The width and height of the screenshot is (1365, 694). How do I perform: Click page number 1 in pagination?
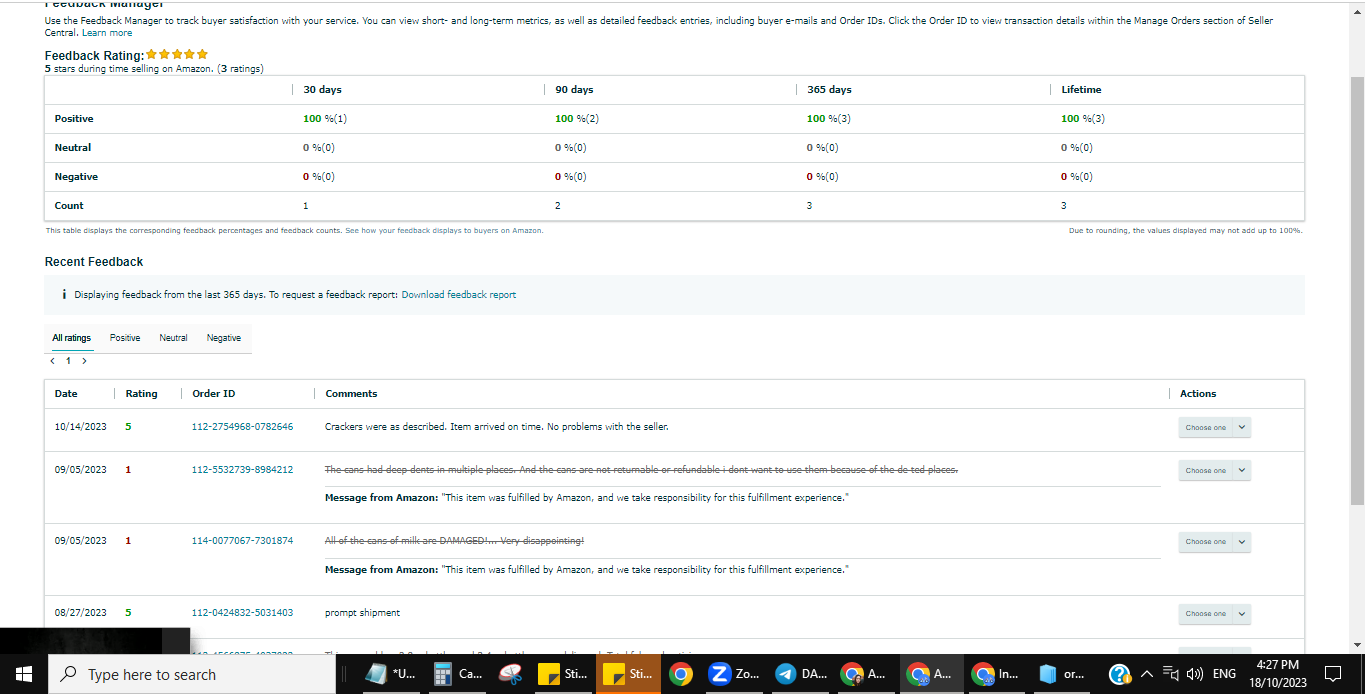[x=68, y=361]
